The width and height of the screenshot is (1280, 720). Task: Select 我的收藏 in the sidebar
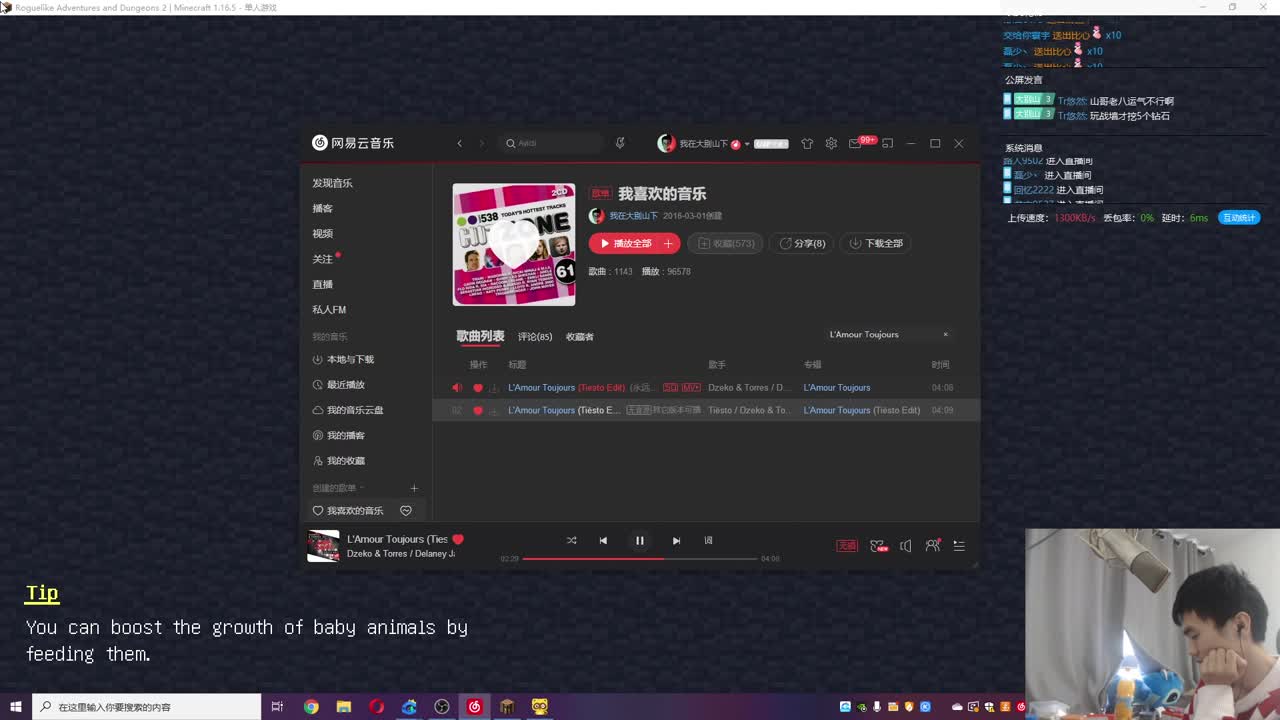pyautogui.click(x=346, y=460)
